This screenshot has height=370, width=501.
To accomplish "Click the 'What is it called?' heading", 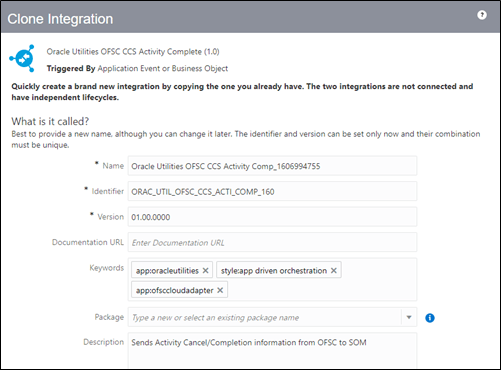I will pos(50,121).
